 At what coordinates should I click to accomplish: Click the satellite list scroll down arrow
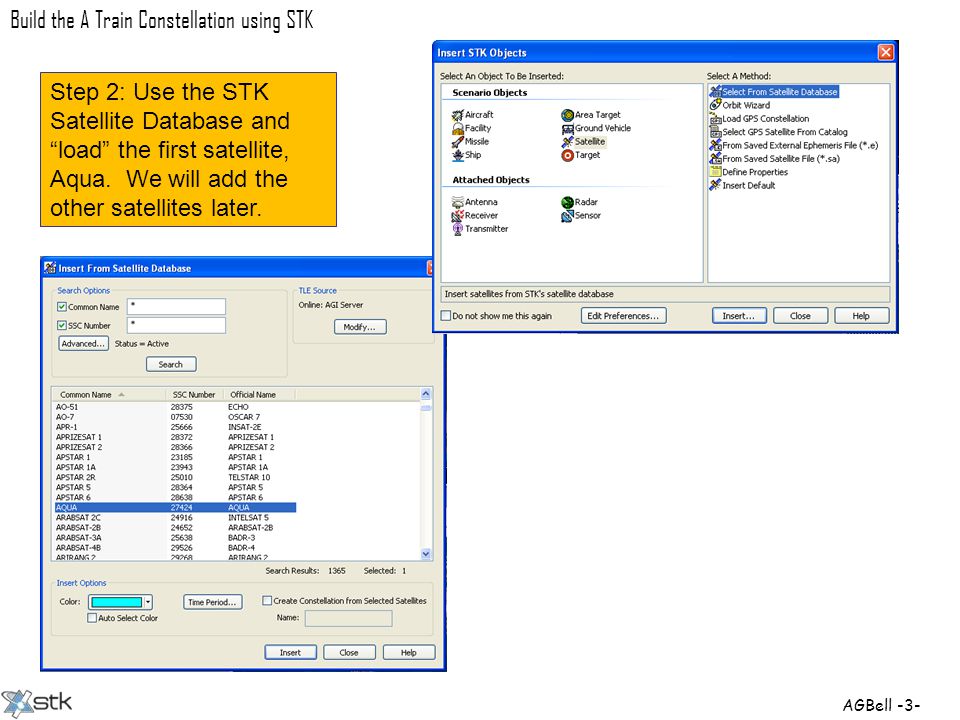click(426, 554)
